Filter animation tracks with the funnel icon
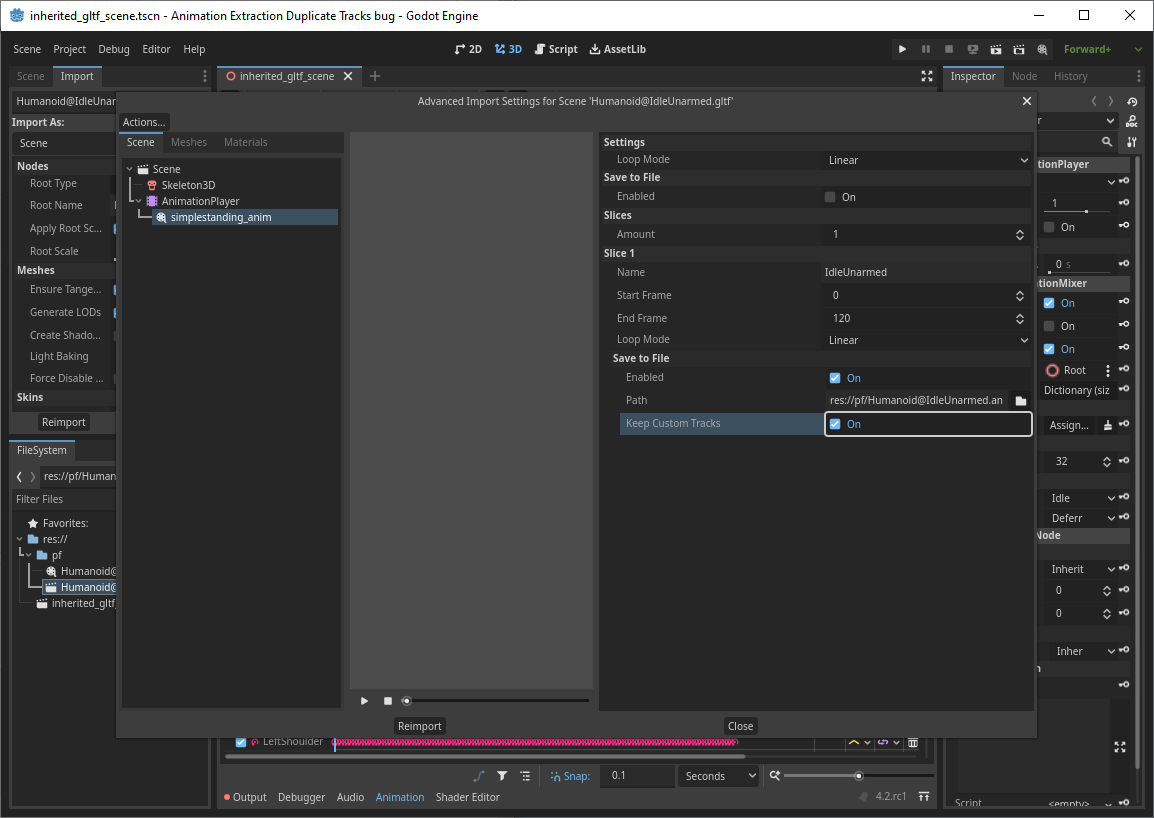 501,775
